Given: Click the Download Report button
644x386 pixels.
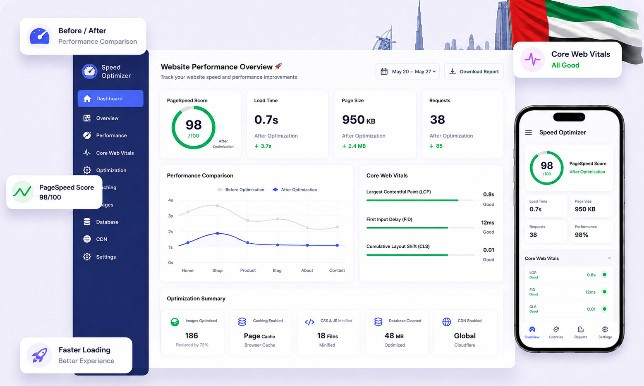Looking at the screenshot, I should (474, 71).
